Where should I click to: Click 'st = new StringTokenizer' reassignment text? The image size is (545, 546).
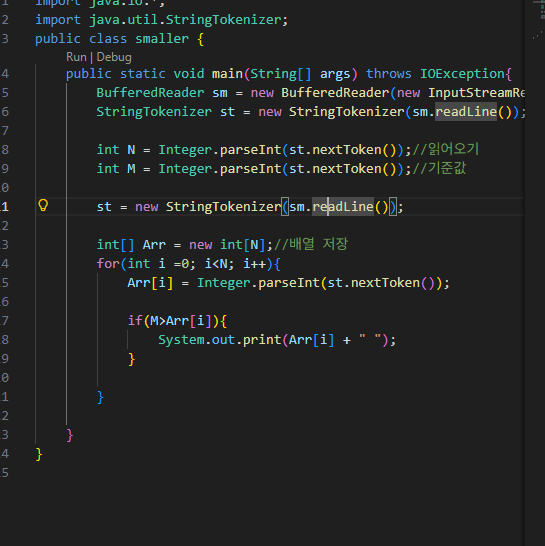188,207
